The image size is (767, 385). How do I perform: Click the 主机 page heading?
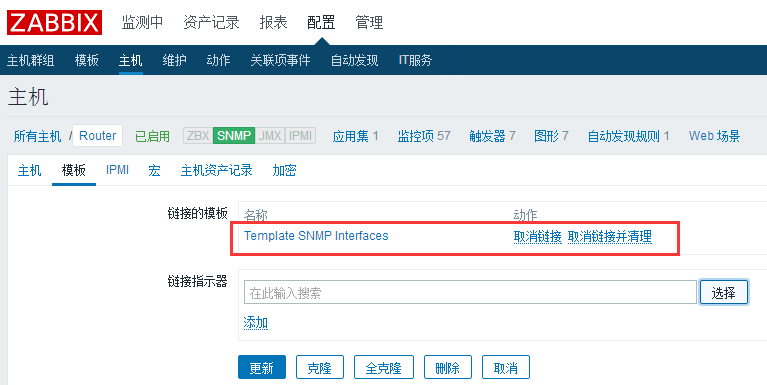(x=28, y=96)
